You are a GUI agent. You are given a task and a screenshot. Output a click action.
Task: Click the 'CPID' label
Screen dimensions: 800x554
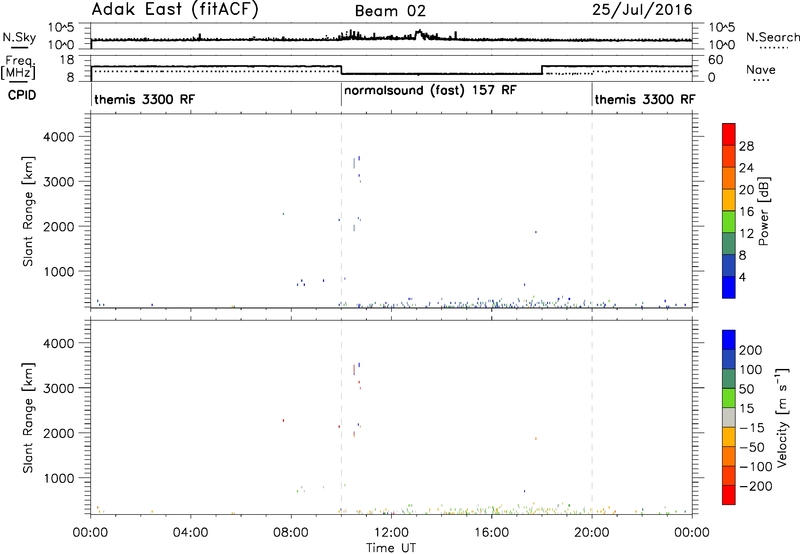click(x=22, y=95)
